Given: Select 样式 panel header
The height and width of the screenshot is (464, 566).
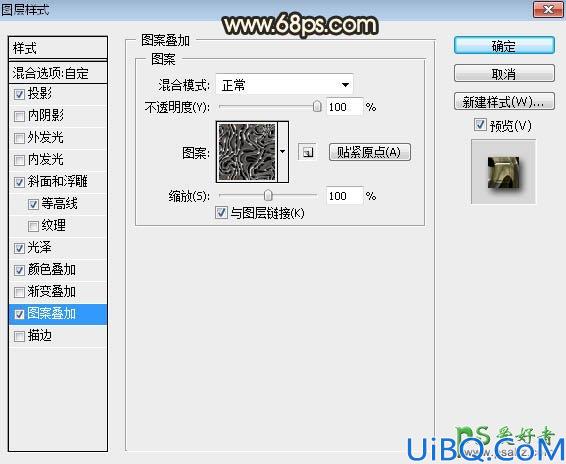Looking at the screenshot, I should 58,48.
